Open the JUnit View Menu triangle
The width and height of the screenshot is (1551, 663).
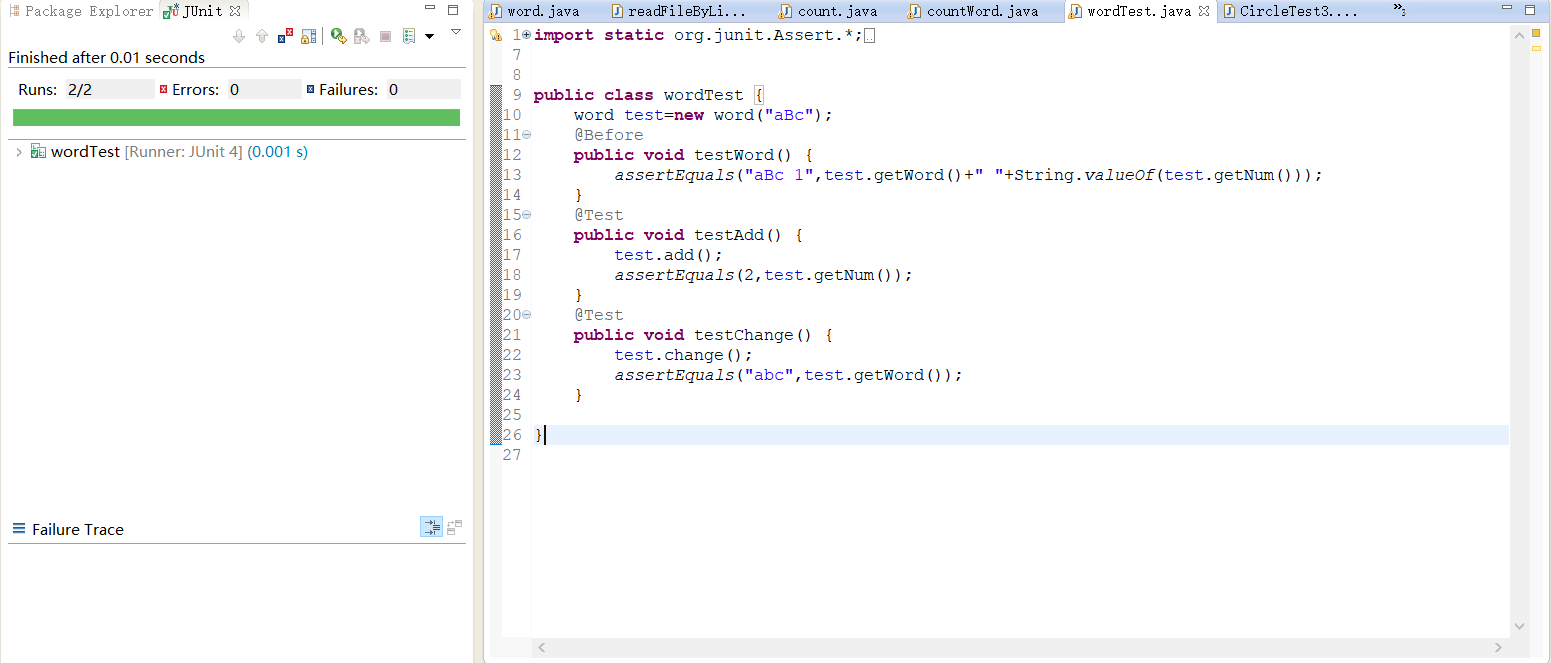455,32
